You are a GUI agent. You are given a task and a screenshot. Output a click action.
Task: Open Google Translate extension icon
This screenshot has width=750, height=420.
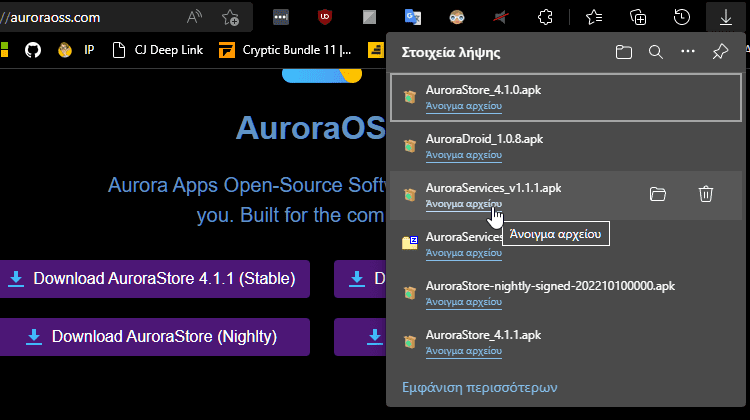click(413, 18)
